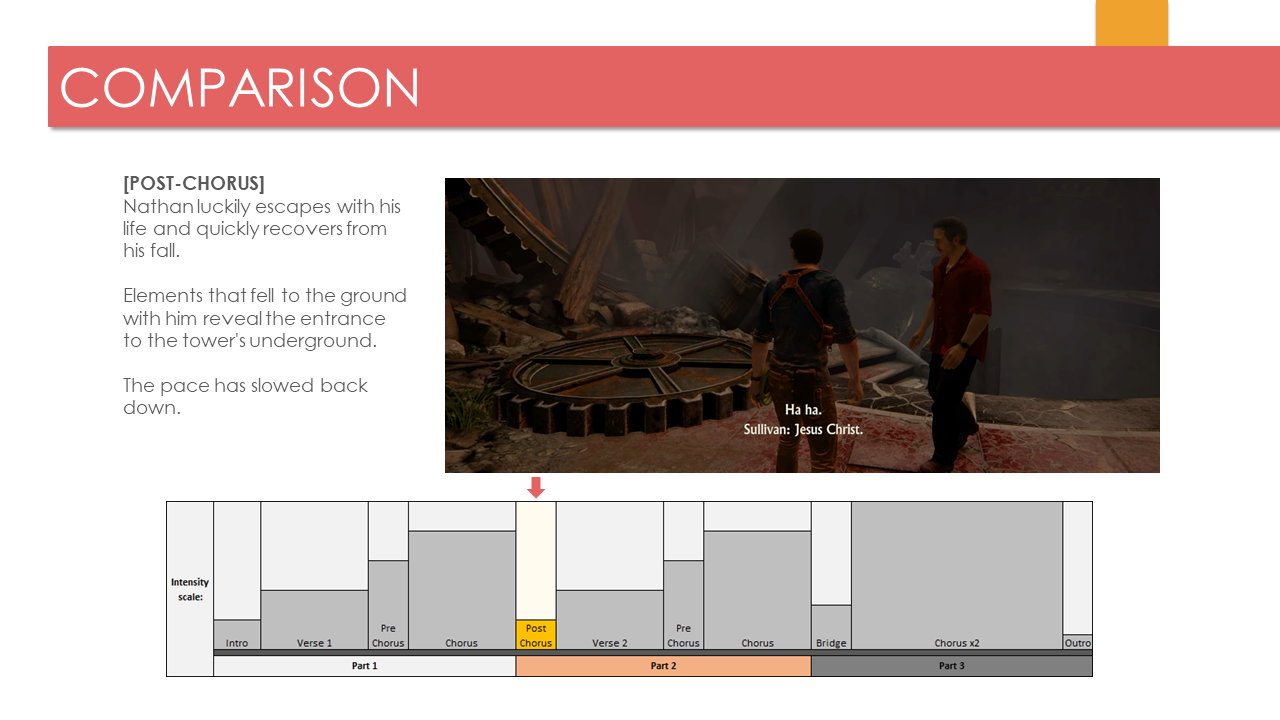Click the Intro segment in the chart
Viewport: 1280px width, 720px height.
(x=237, y=635)
